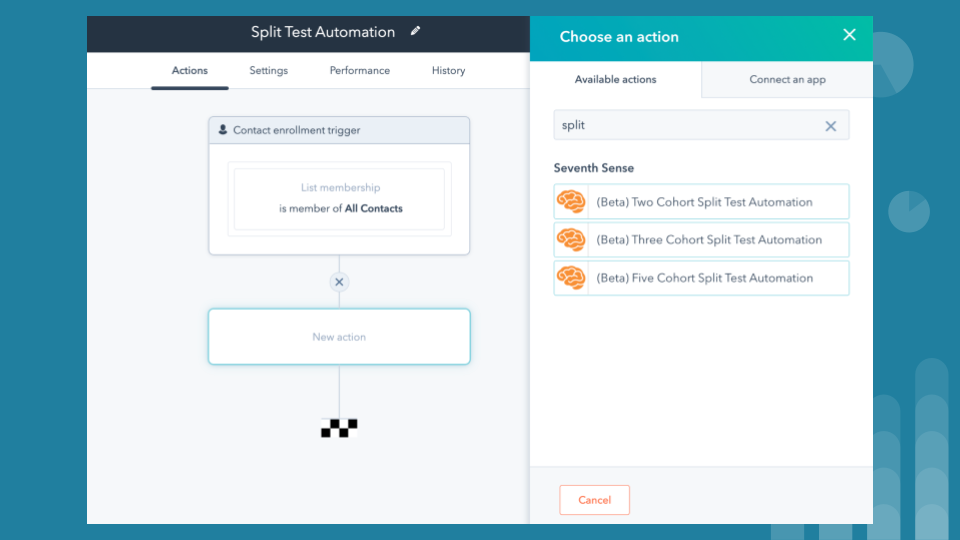Click brain icon for Two Cohort Split Test

571,202
